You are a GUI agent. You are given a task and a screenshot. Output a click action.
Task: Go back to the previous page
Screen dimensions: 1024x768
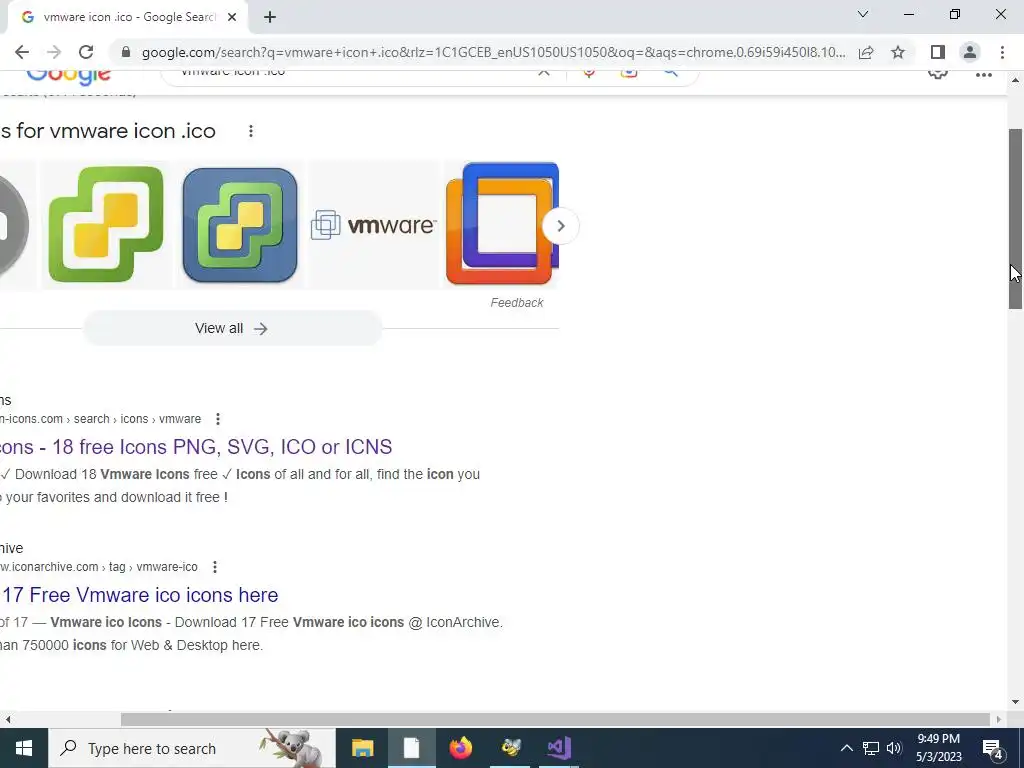coord(22,52)
